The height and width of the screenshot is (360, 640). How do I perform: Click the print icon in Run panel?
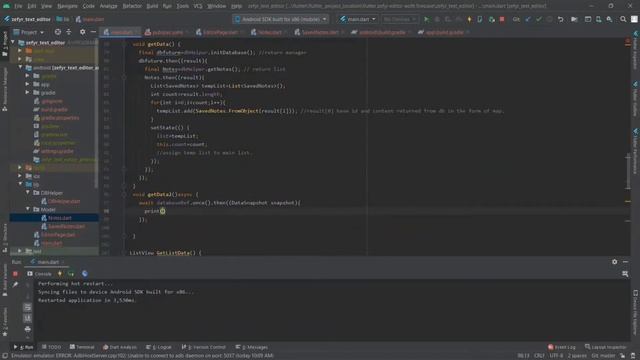click(27, 329)
